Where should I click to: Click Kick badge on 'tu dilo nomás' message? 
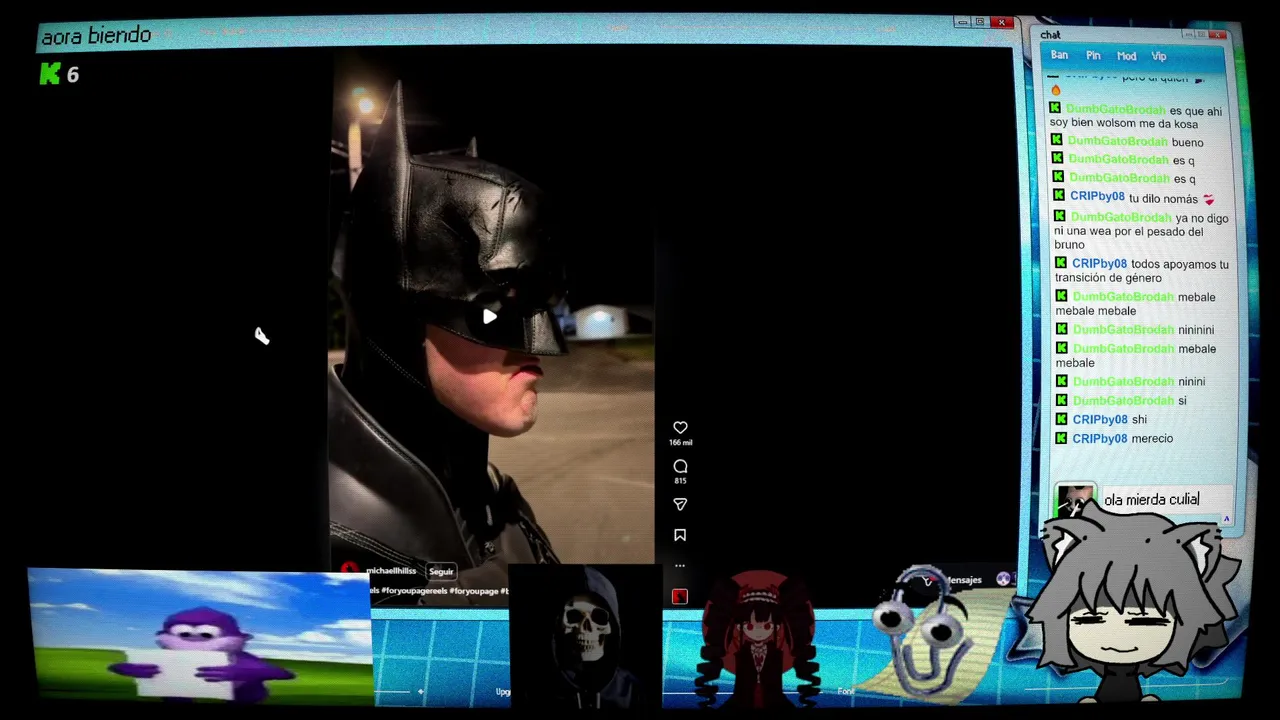(x=1059, y=196)
